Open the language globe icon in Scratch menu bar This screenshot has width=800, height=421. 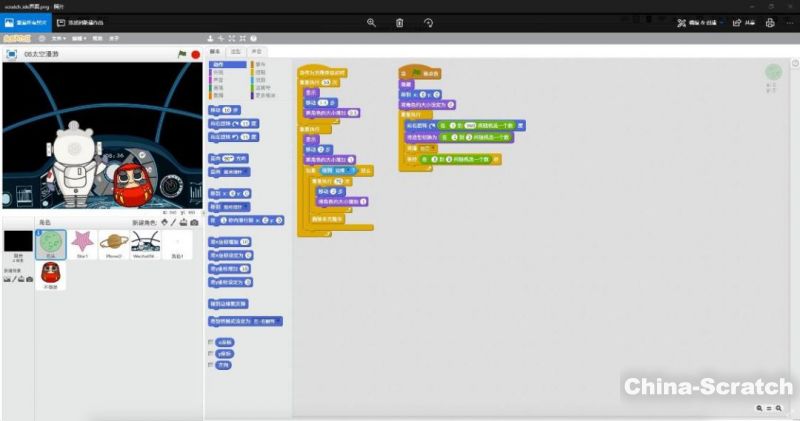[42, 38]
